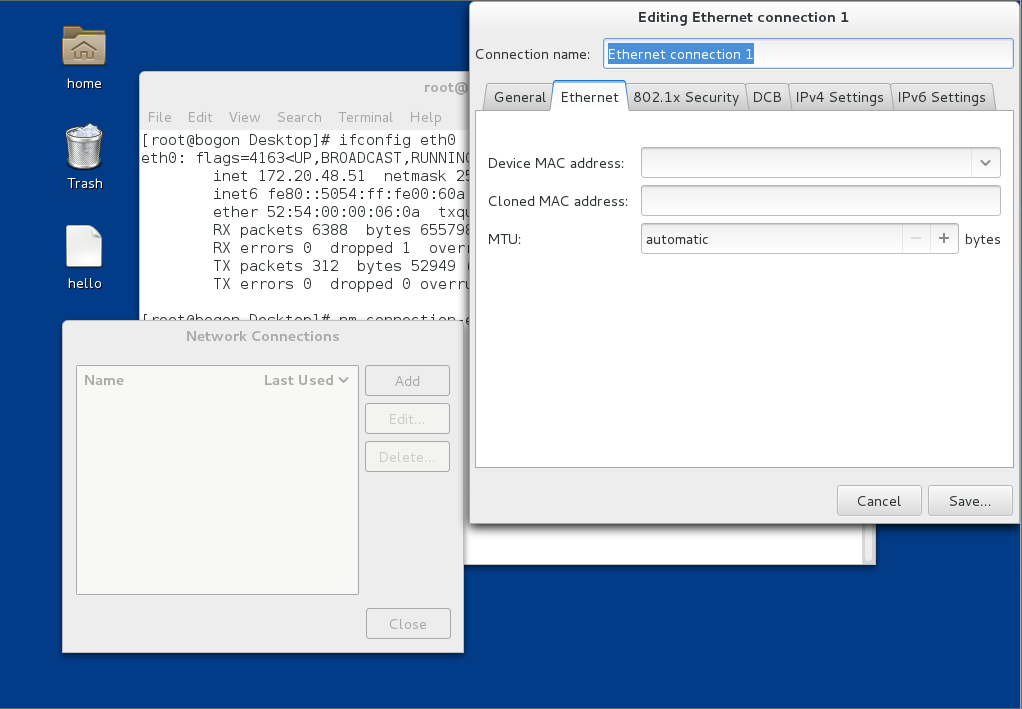Screen dimensions: 1022x709
Task: Click the 'RX packets 6388' line in terminal
Action: coord(341,230)
